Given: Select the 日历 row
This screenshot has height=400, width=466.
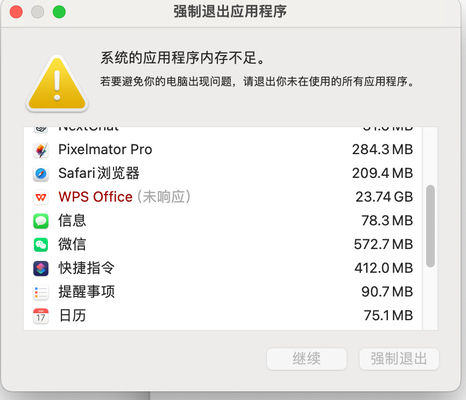Looking at the screenshot, I should (x=223, y=315).
